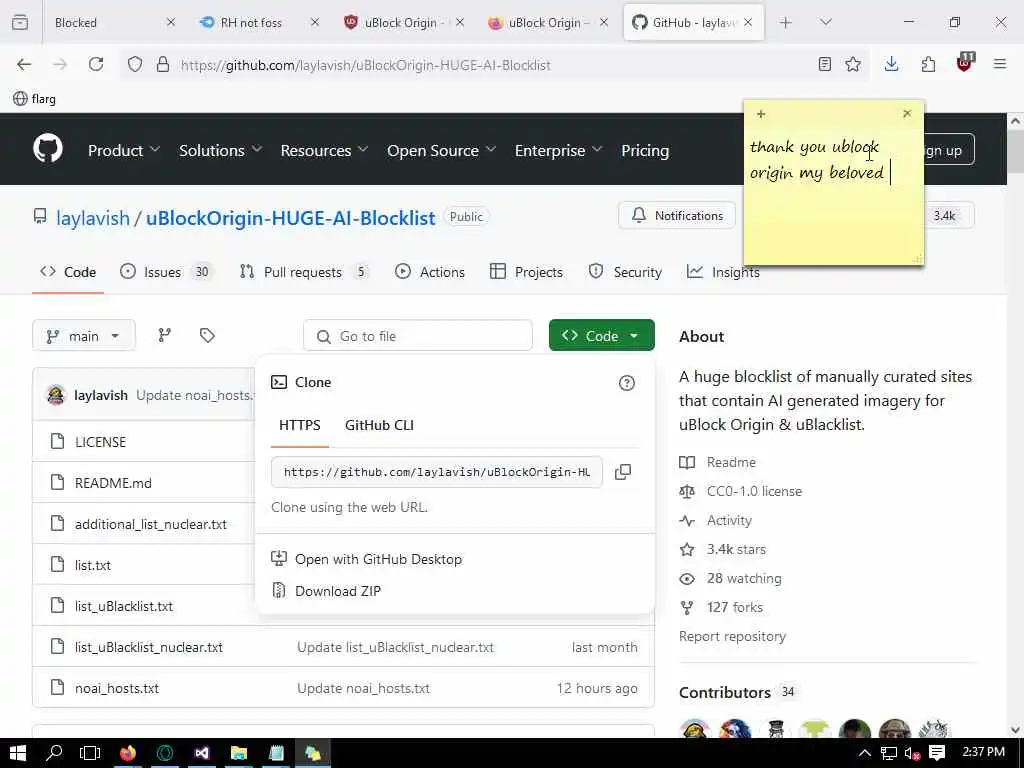Click the browser address bar URL
The image size is (1024, 768).
click(366, 65)
